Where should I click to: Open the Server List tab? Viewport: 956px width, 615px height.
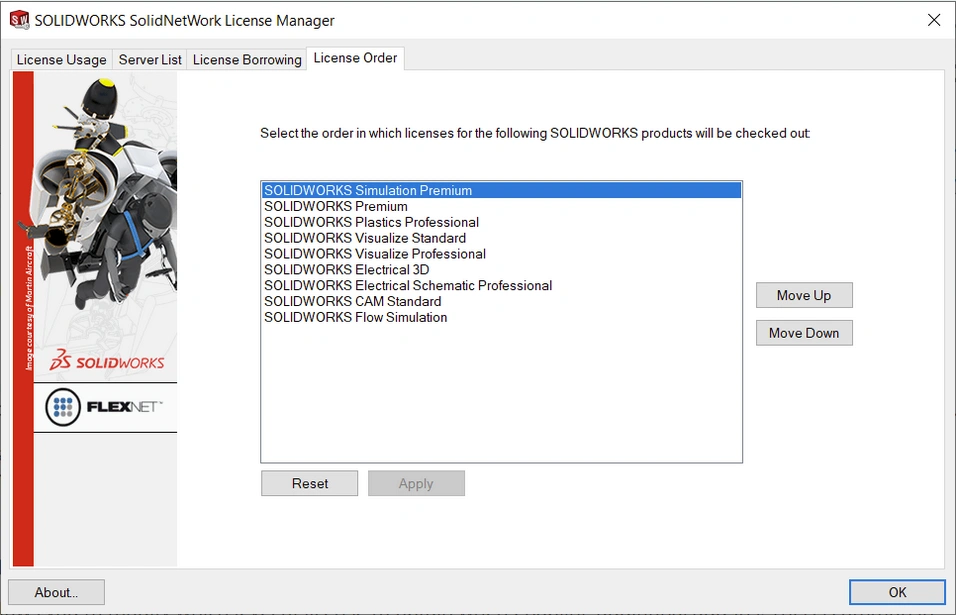(150, 60)
